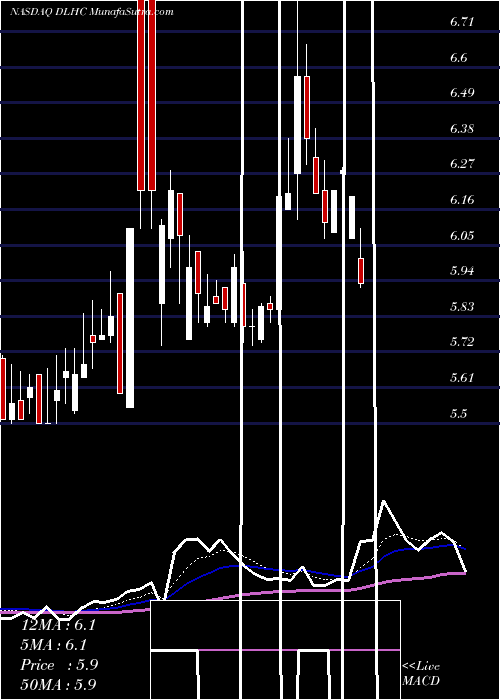Screen dimensions: 500x700
Task: Click the tall white candlestick spanning 5.55 to 6.1
Action: (x=129, y=318)
